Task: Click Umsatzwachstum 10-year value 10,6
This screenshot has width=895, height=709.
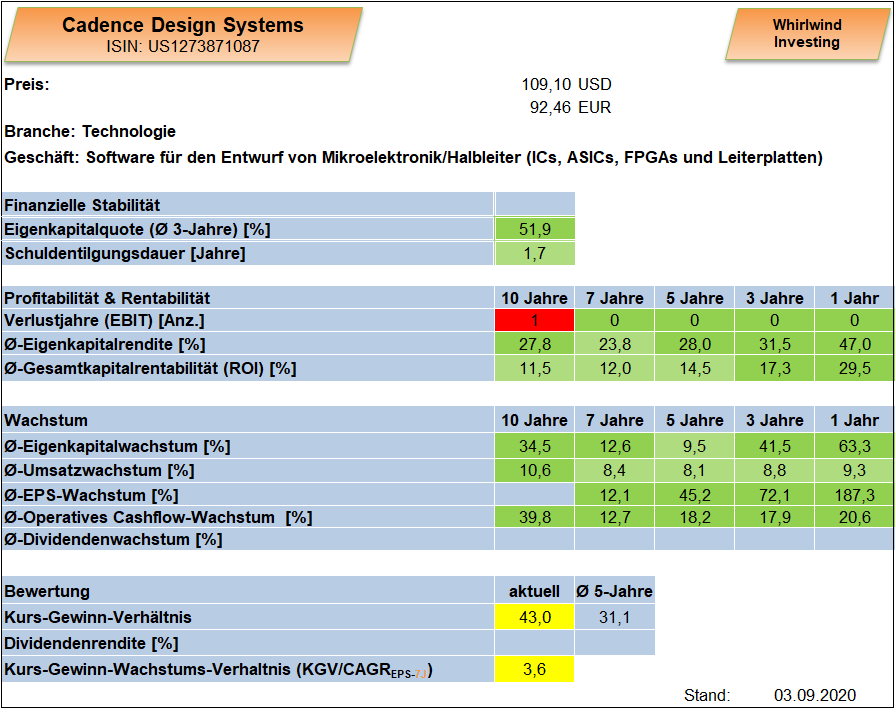Action: point(535,470)
